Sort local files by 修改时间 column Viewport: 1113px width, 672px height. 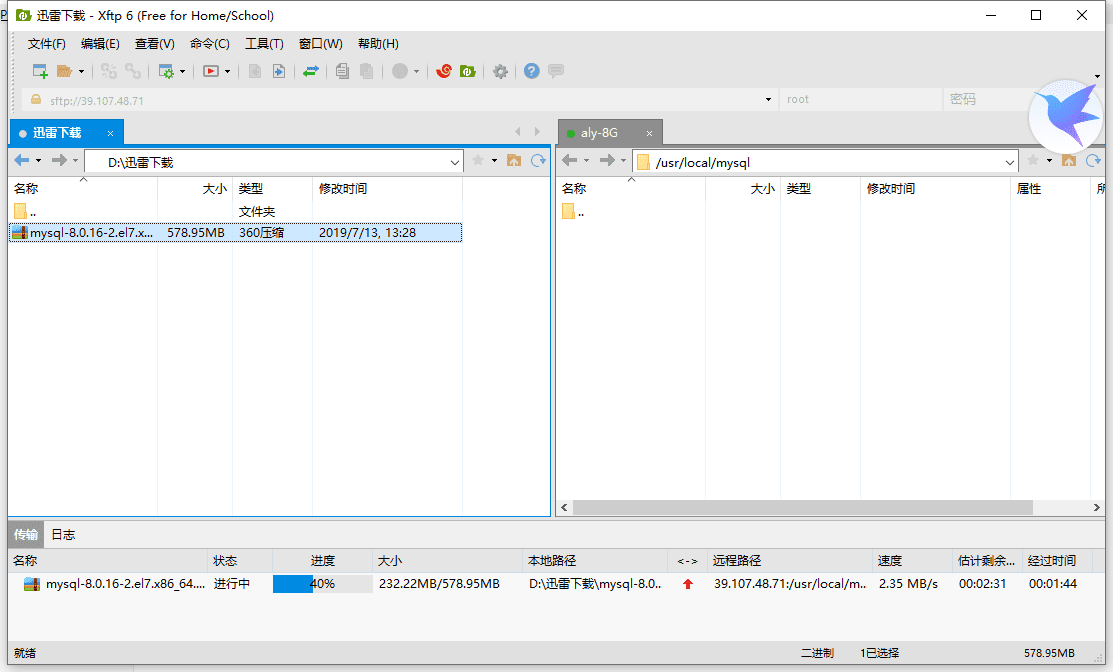tap(343, 189)
